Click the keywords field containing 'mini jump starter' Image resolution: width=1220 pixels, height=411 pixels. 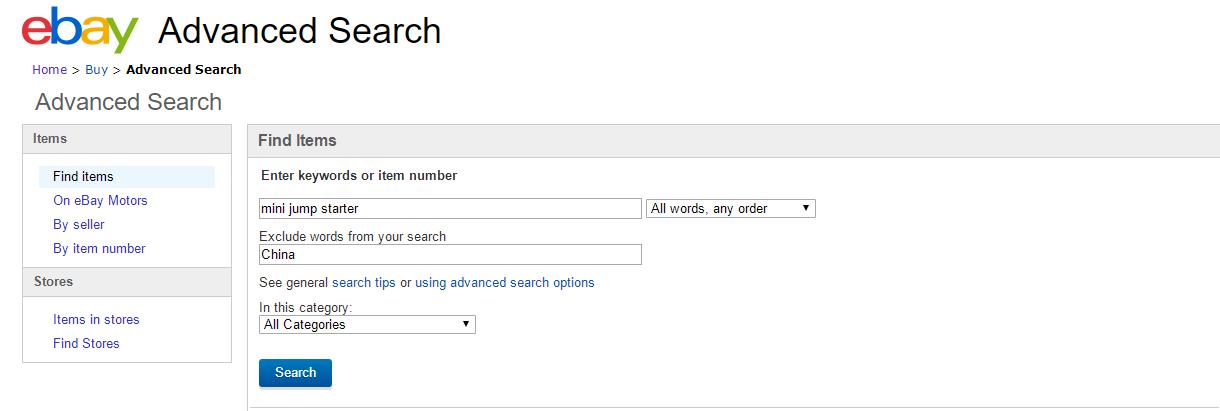coord(450,209)
